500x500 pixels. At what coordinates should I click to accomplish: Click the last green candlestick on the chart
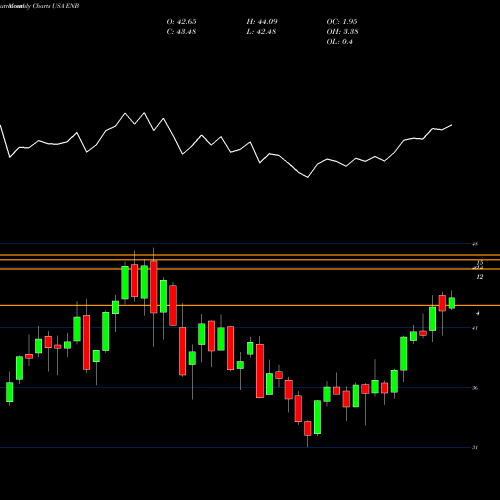click(452, 303)
